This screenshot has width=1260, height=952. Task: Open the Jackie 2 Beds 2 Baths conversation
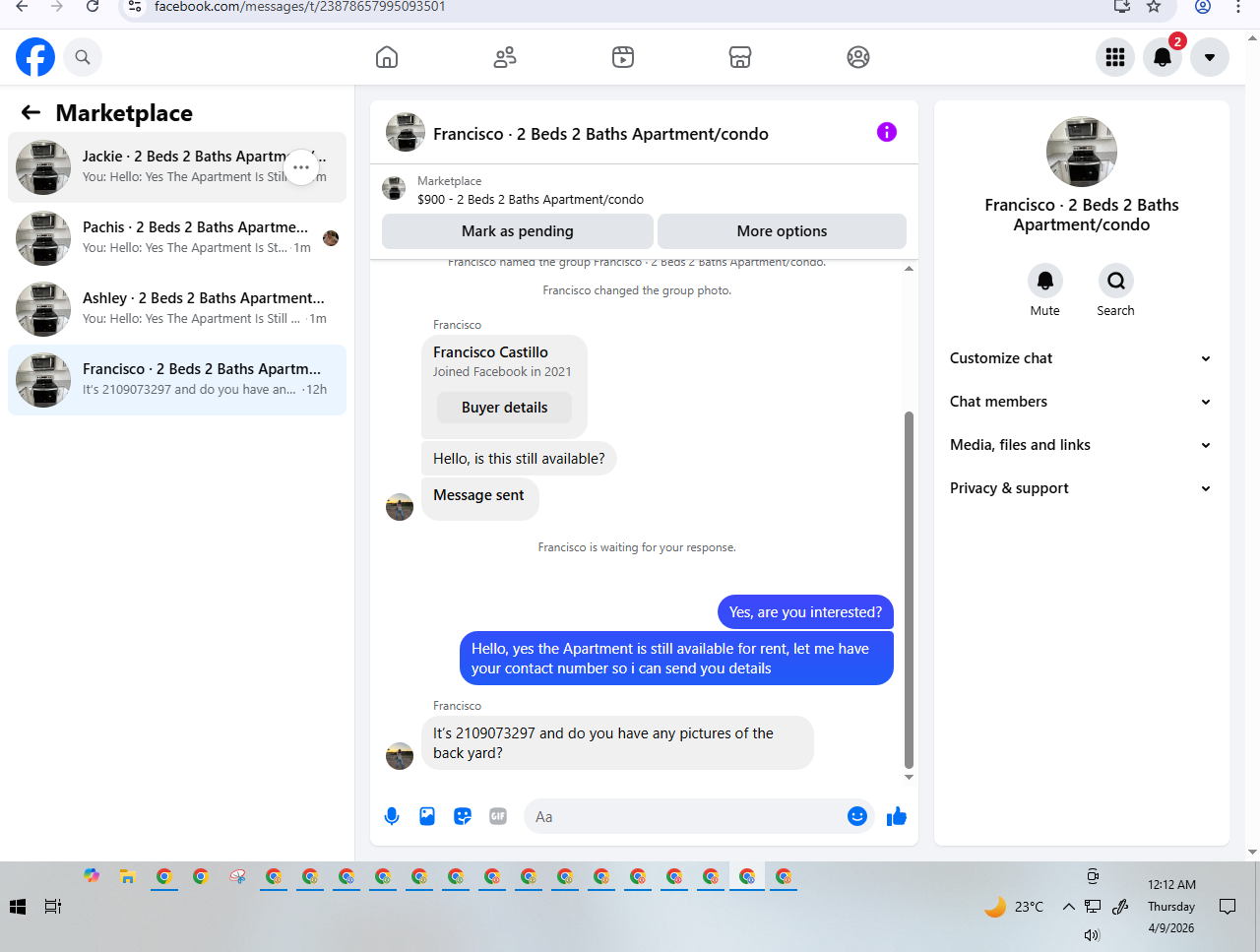(x=177, y=167)
